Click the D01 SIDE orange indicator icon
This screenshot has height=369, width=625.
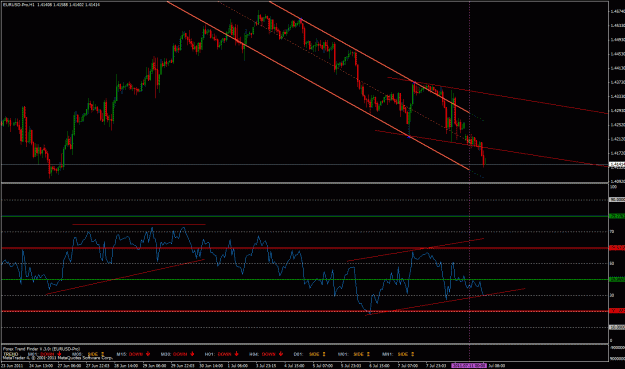[324, 354]
